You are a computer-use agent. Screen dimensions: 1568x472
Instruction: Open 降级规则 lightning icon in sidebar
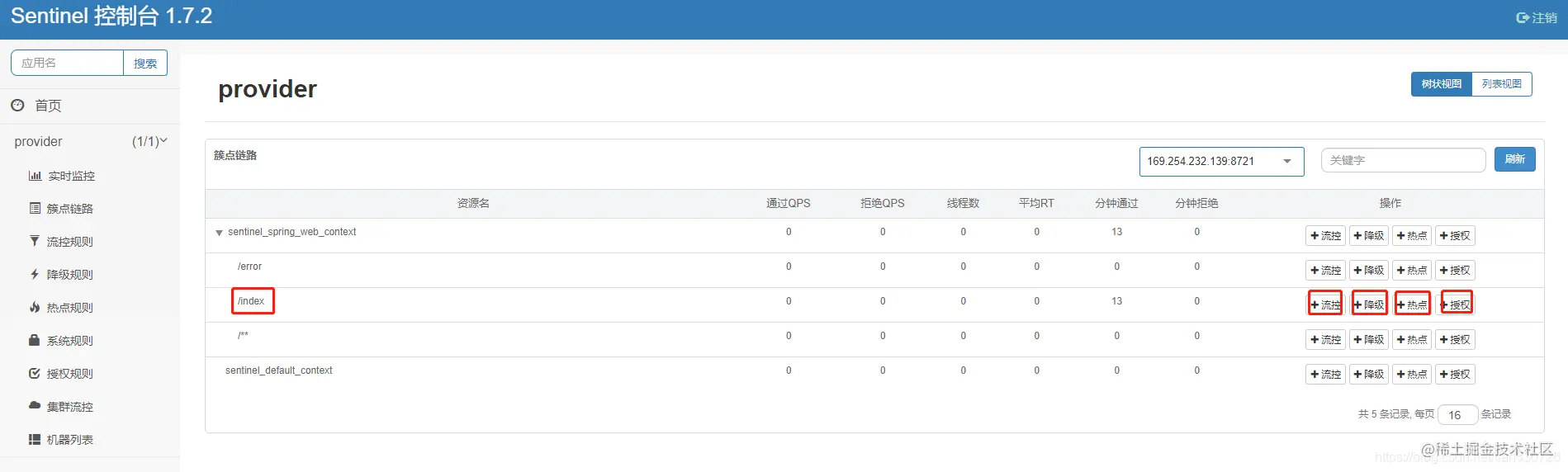pyautogui.click(x=35, y=274)
